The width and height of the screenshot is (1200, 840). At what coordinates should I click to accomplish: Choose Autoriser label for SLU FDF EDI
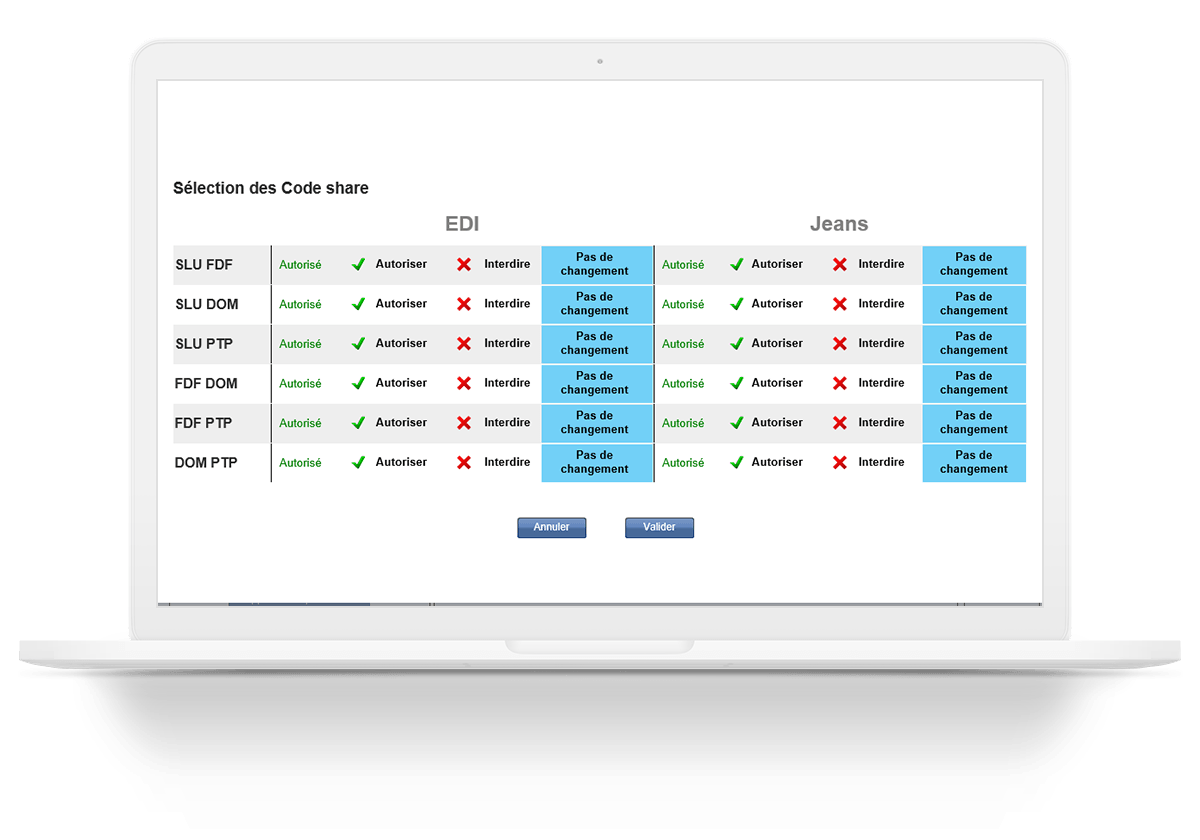coord(401,264)
